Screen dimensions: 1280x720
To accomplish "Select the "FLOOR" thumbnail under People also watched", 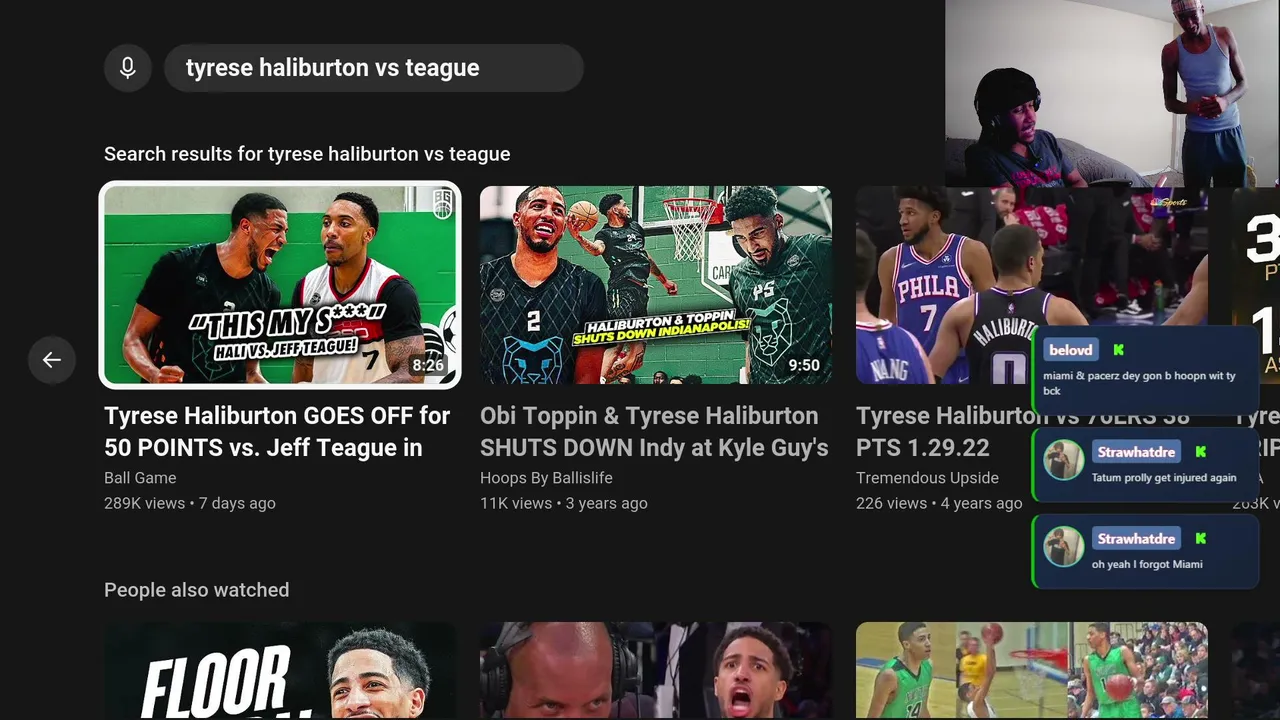I will (280, 671).
